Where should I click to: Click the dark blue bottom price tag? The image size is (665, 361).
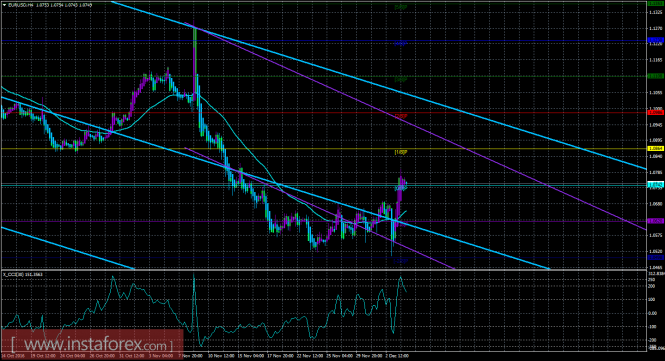(x=656, y=257)
